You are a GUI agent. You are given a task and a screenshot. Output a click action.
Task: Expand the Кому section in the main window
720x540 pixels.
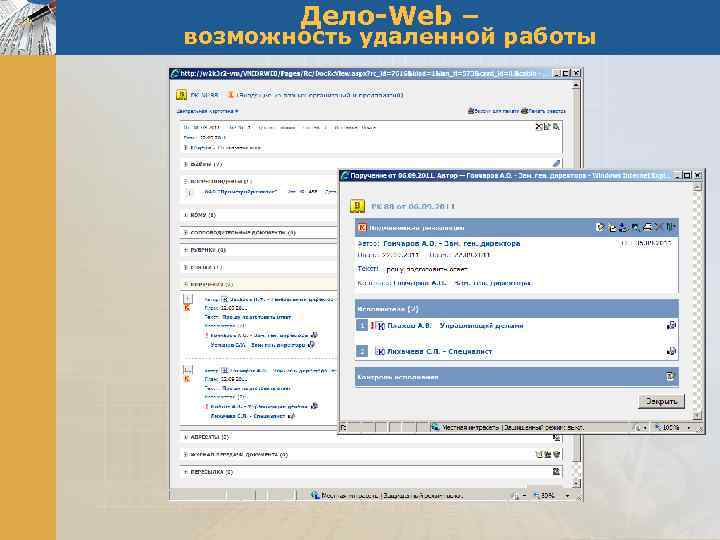186,215
